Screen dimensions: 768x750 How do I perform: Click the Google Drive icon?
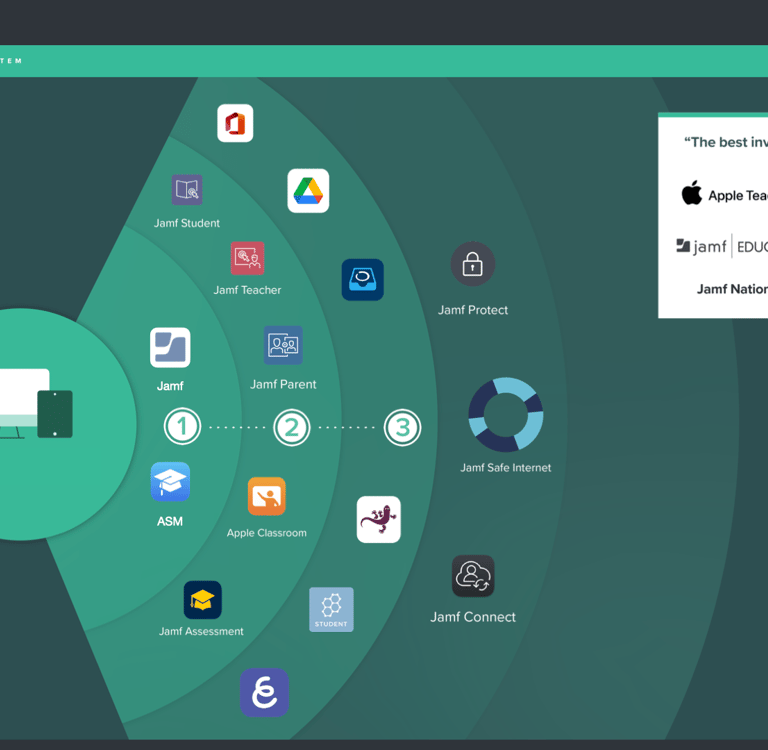tap(308, 191)
